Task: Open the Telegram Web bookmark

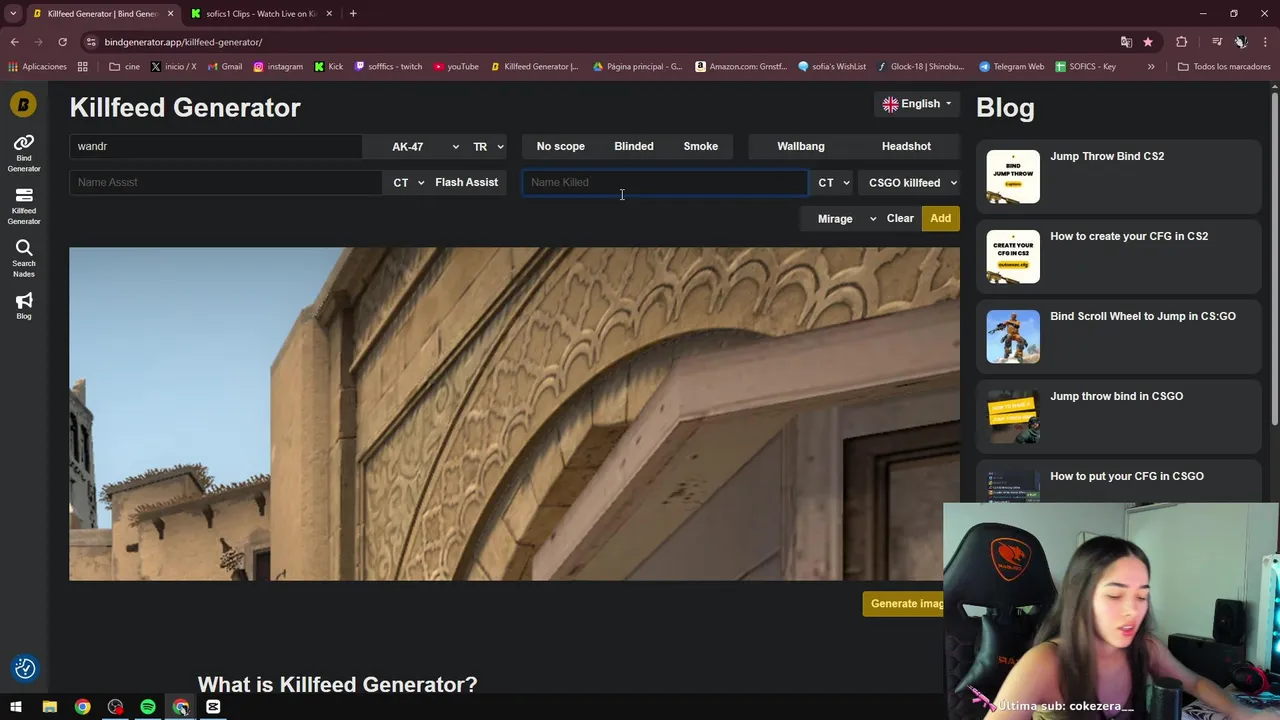Action: click(x=1012, y=66)
